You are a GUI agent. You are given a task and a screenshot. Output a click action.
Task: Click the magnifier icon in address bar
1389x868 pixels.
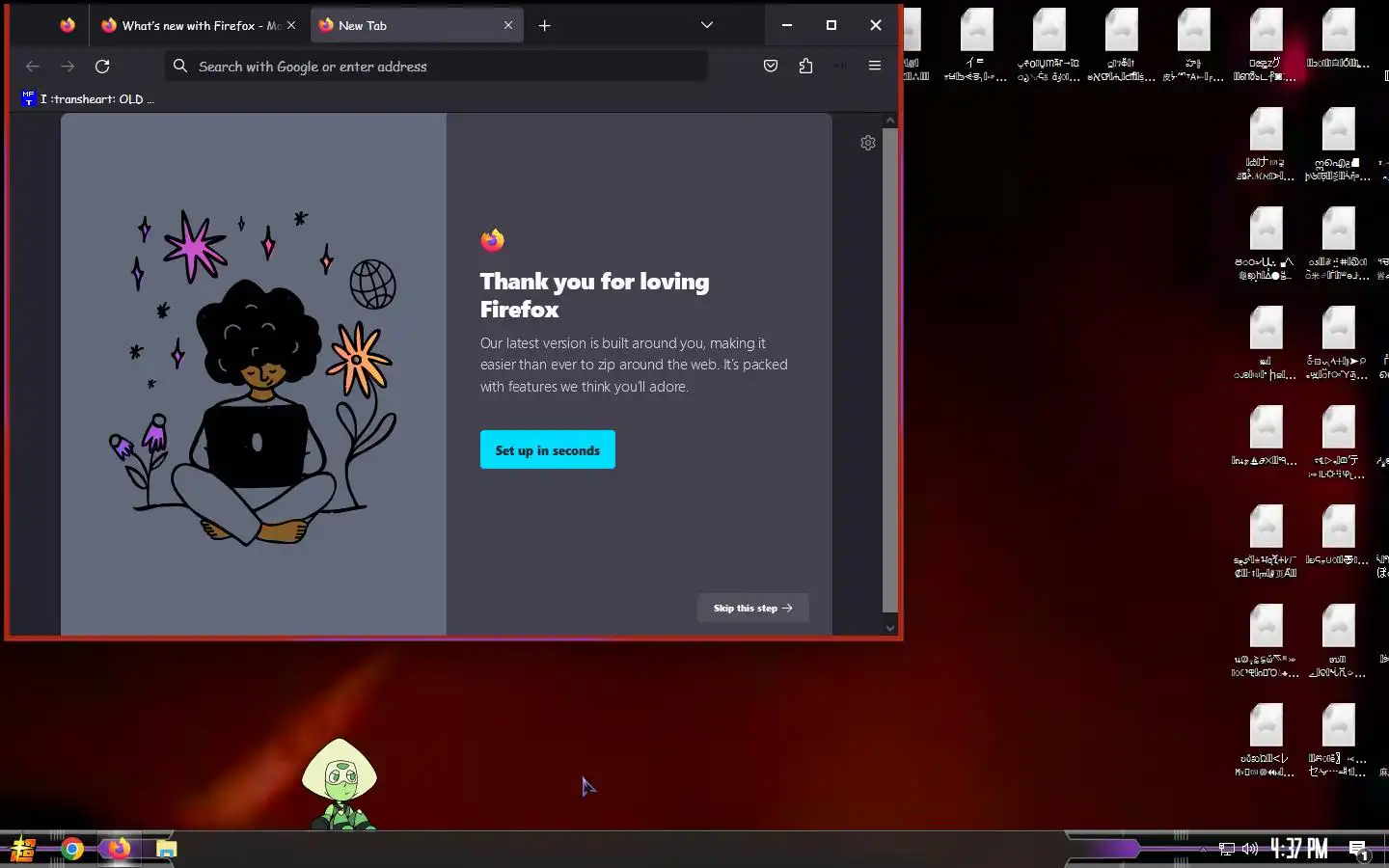click(180, 67)
